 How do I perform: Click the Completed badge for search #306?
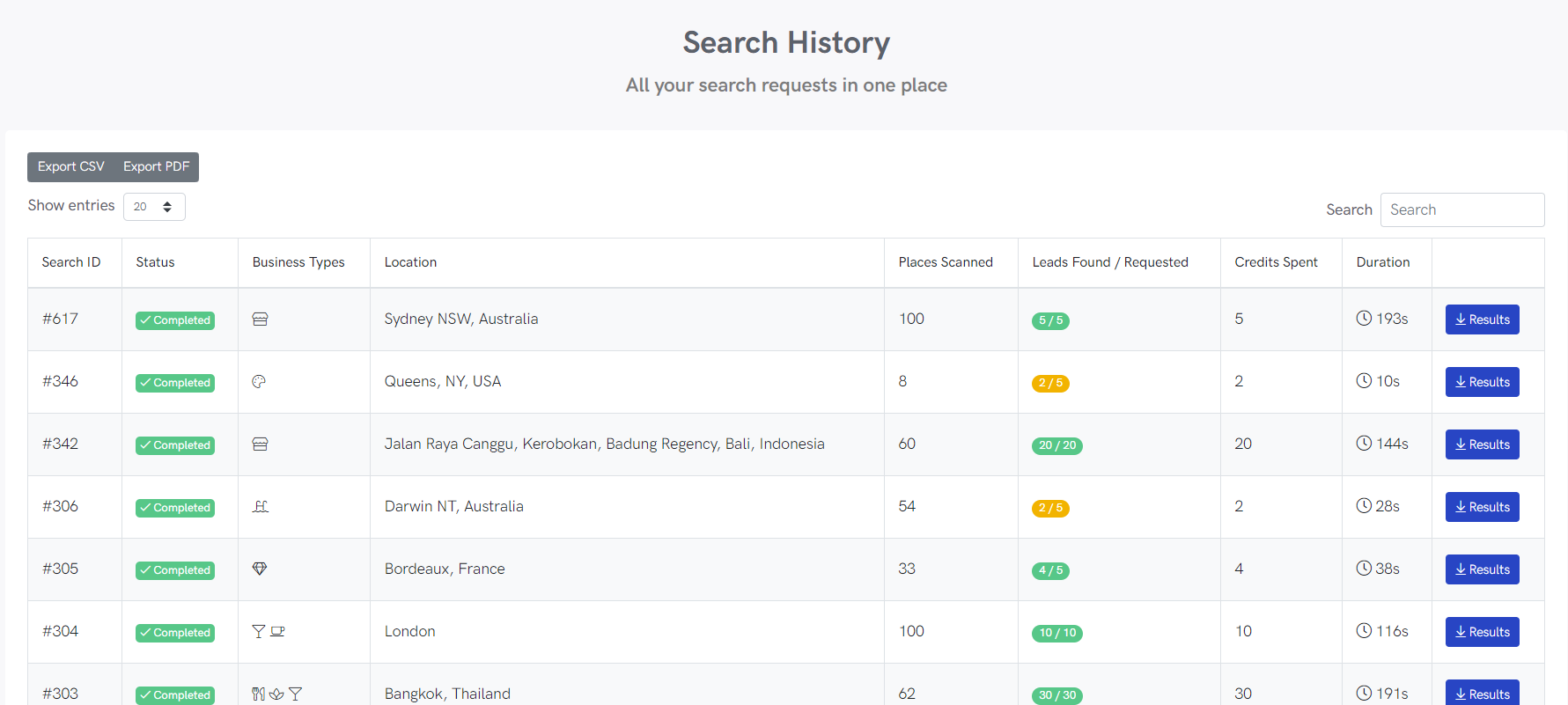tap(175, 508)
